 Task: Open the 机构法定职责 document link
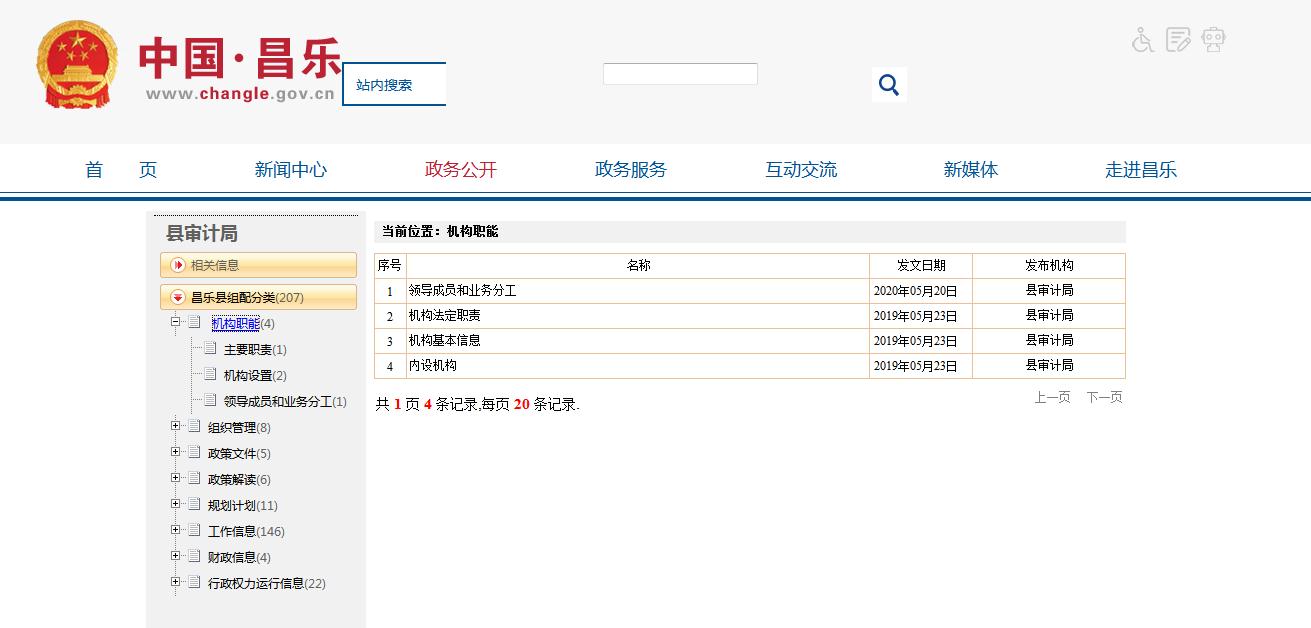coord(444,316)
